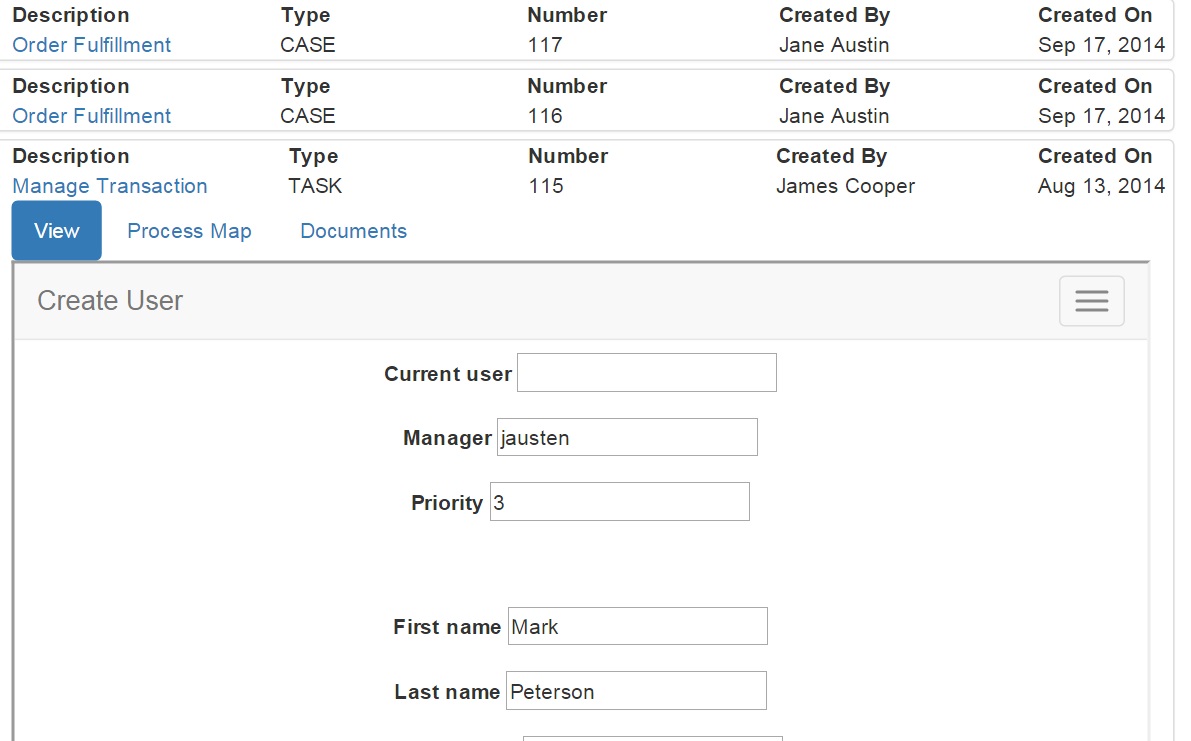Viewport: 1191px width, 741px height.
Task: Click into the Manager field containing jausten
Action: coord(627,438)
